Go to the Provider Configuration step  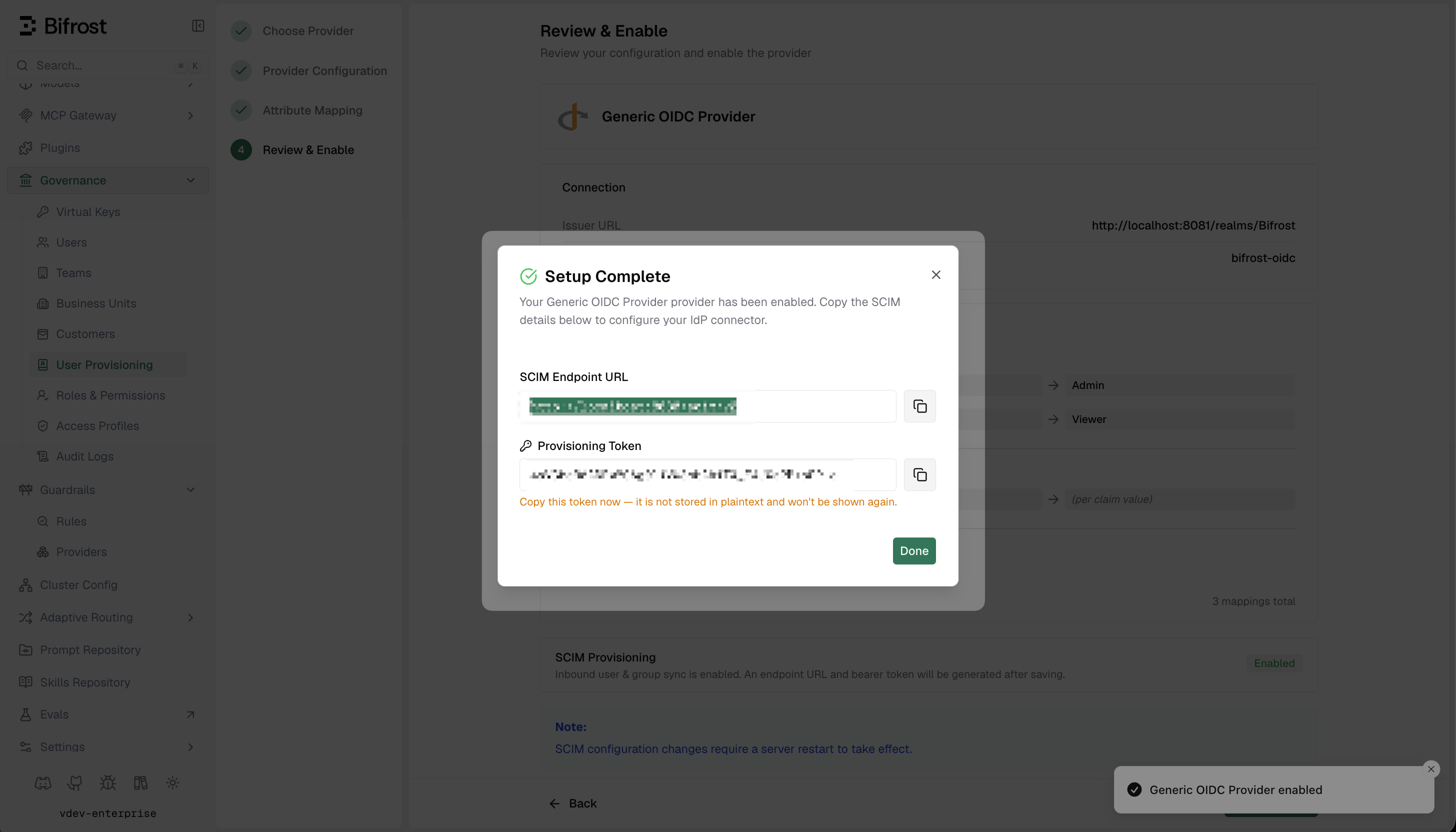pos(308,71)
